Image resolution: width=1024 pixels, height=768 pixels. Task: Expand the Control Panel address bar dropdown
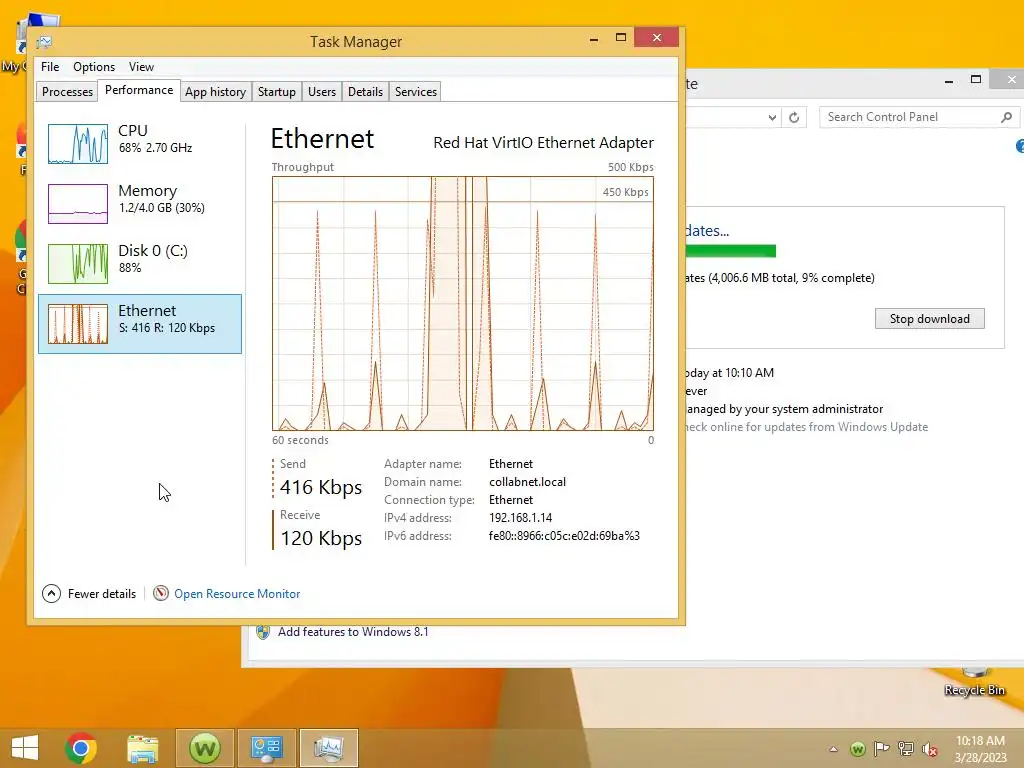pos(772,118)
